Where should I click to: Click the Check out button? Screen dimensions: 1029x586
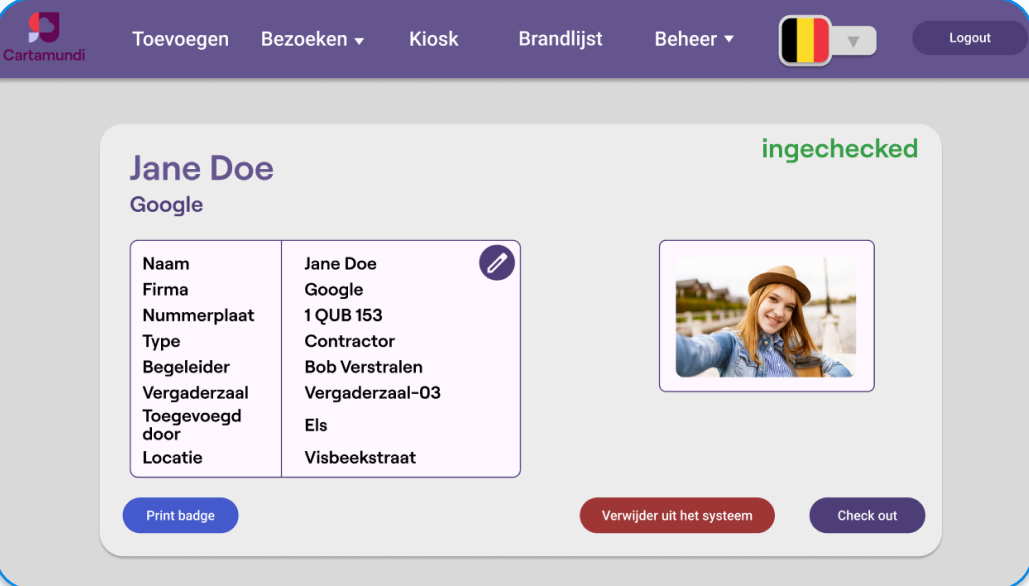[867, 515]
